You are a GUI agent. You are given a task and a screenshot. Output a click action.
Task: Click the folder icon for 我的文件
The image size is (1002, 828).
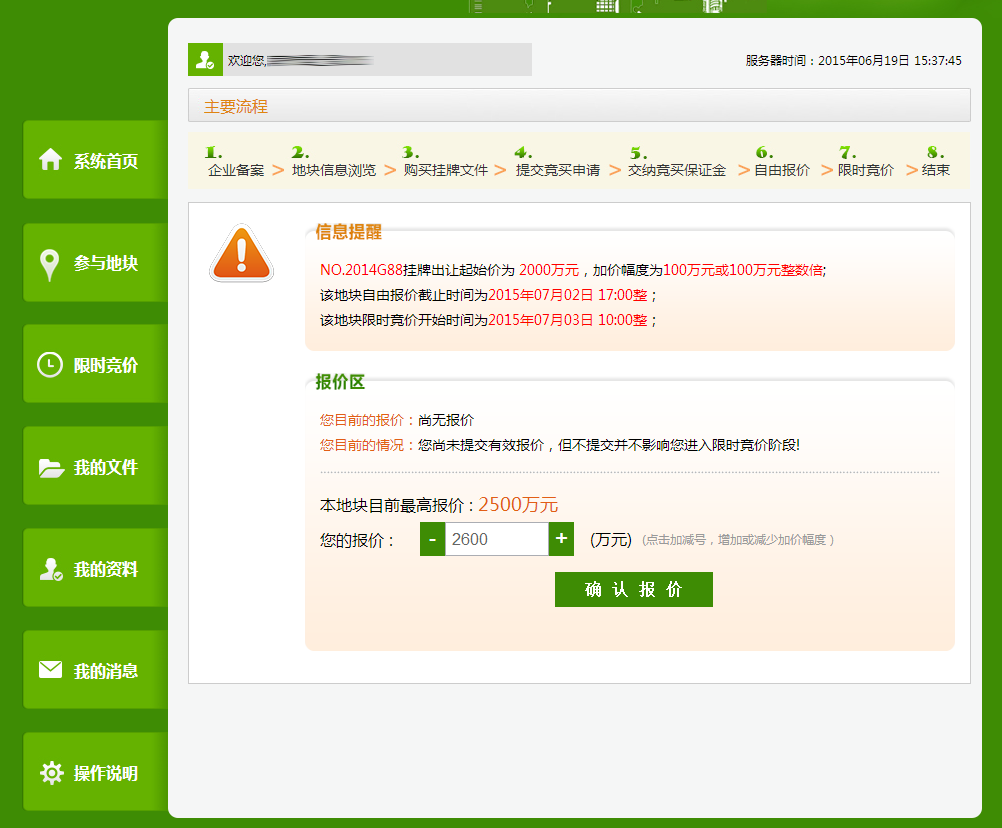50,467
